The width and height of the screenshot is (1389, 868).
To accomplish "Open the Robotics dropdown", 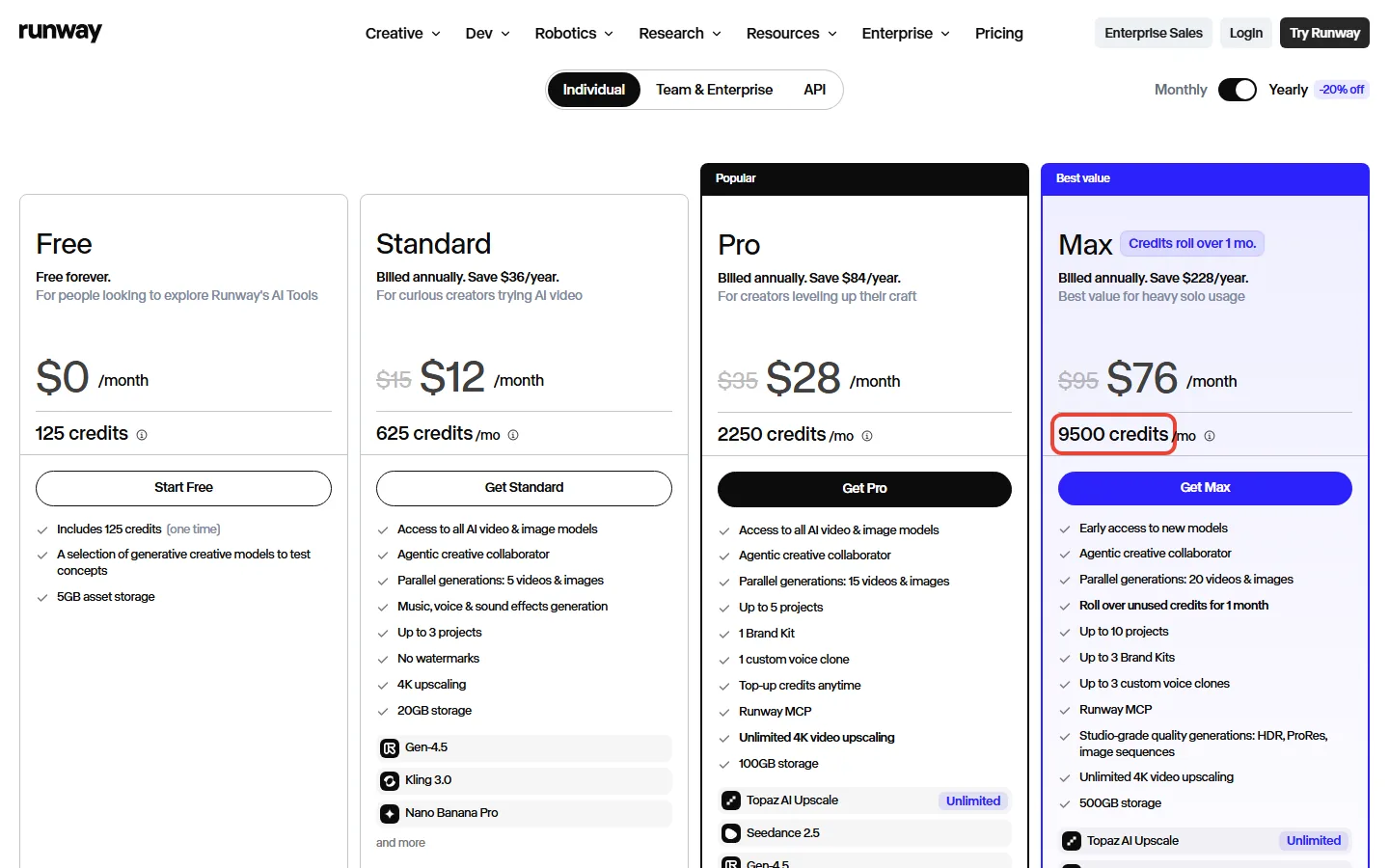I will pos(574,33).
